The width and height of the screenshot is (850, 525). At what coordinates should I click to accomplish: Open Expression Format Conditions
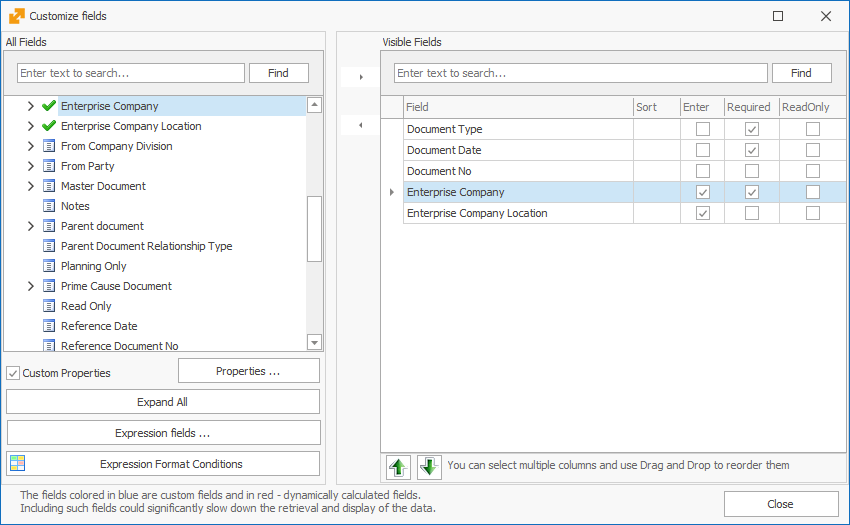pos(163,464)
